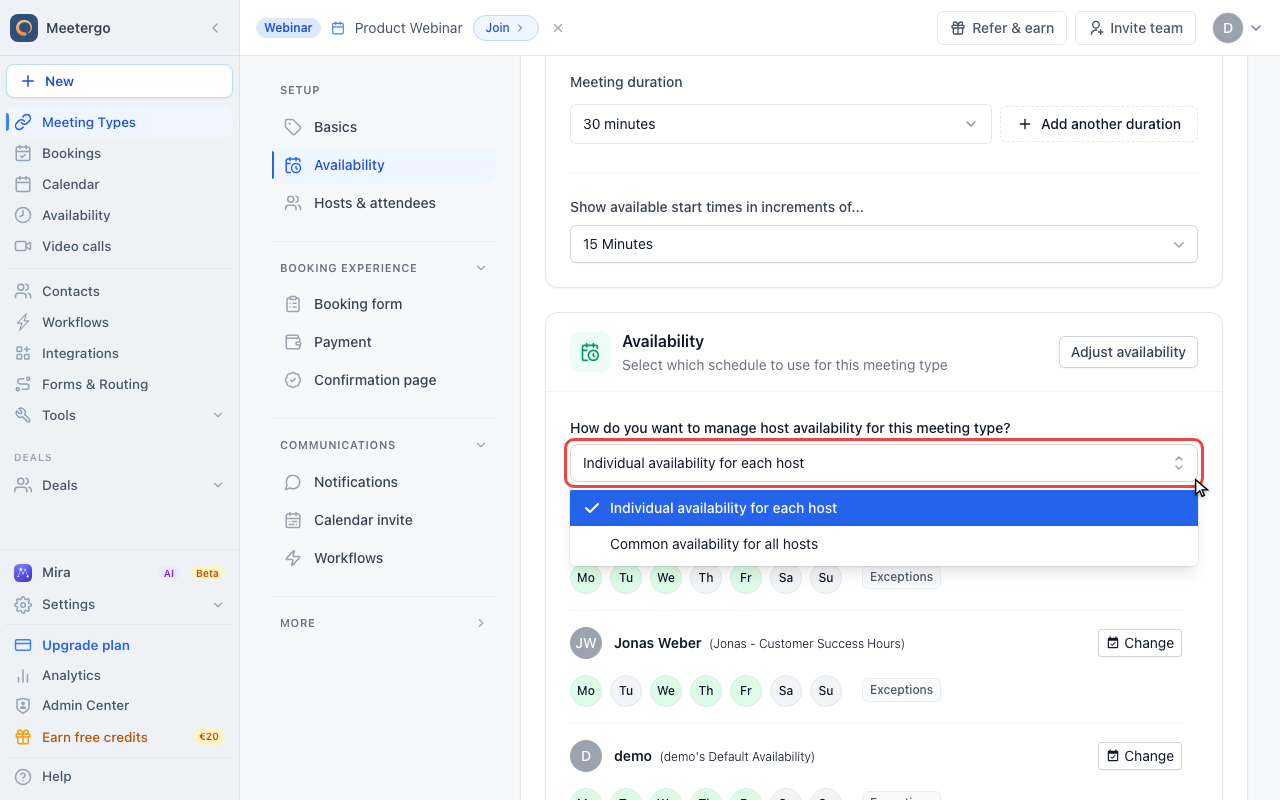Close the Product Webinar tab

(x=558, y=28)
